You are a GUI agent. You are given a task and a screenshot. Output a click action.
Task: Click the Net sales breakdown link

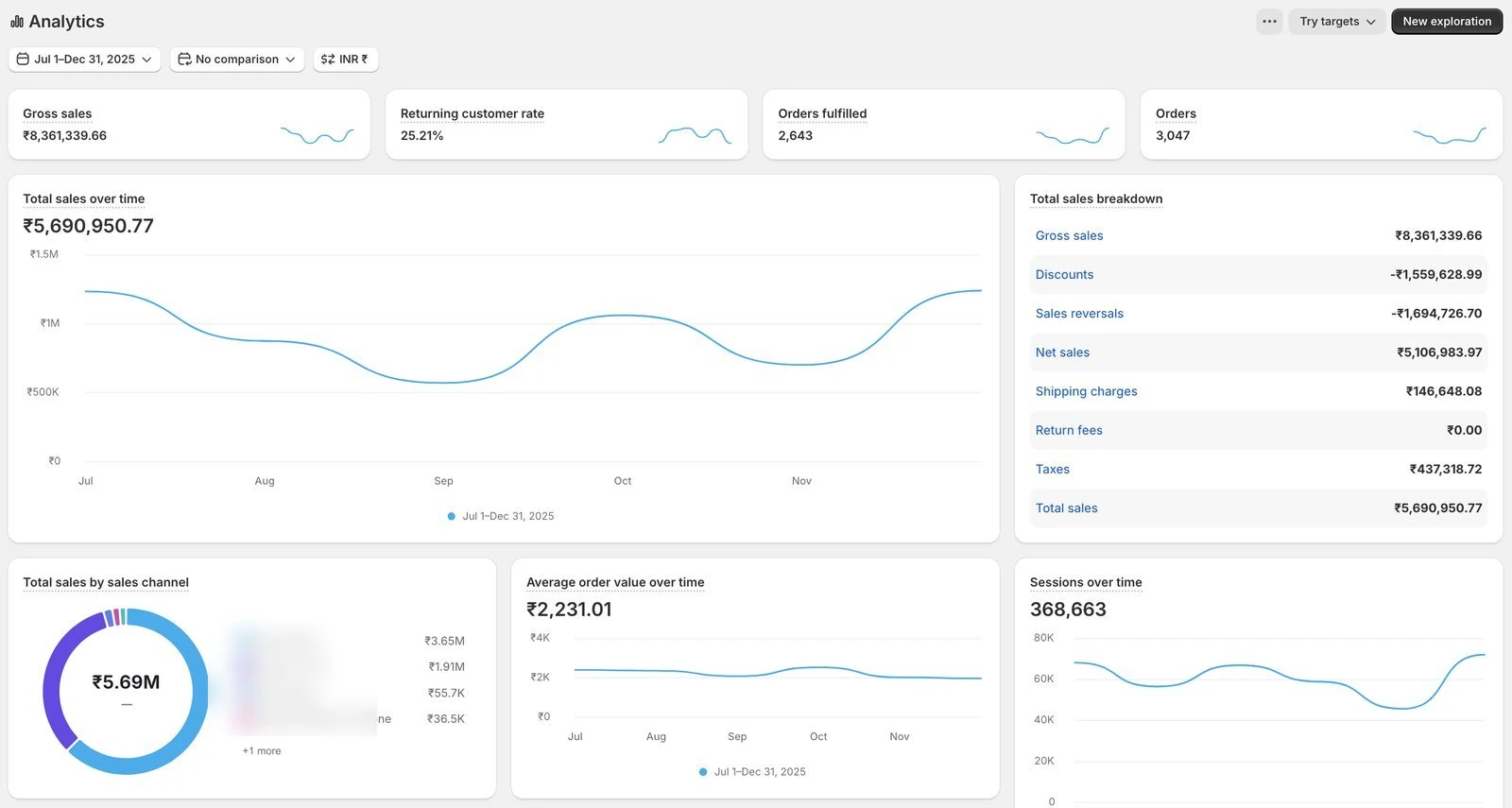pos(1062,352)
